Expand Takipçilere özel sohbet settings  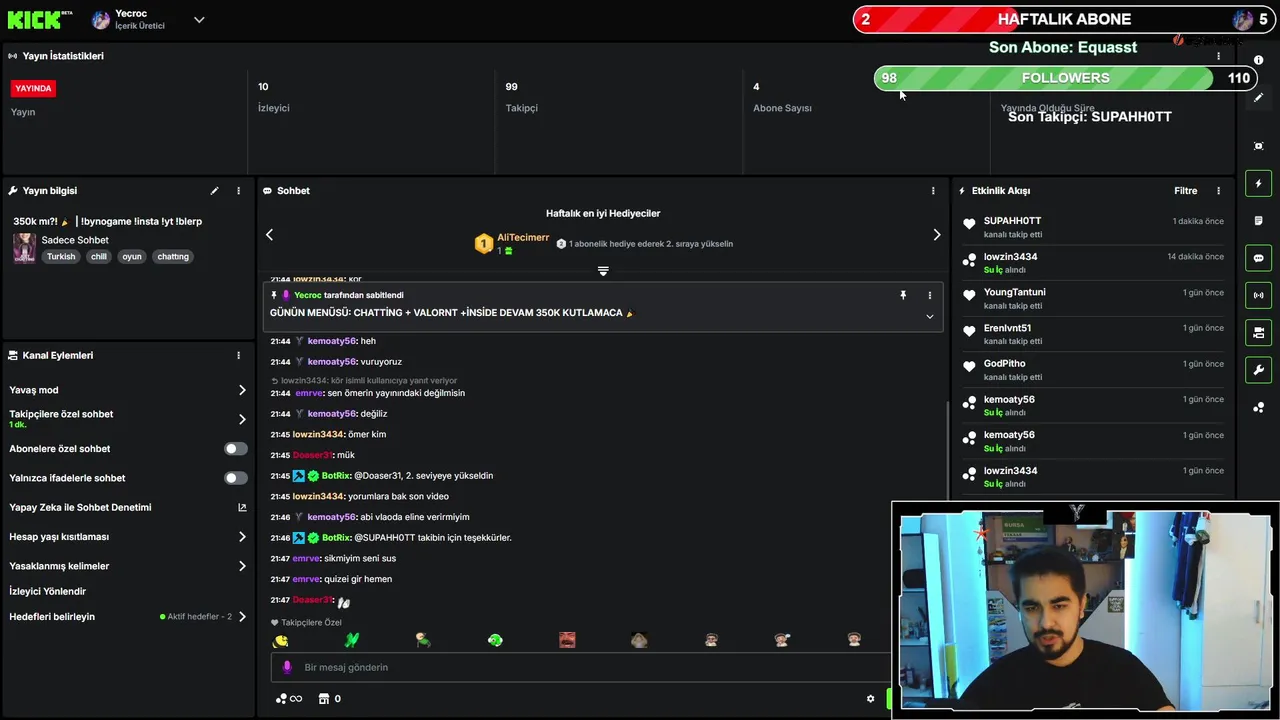click(242, 419)
